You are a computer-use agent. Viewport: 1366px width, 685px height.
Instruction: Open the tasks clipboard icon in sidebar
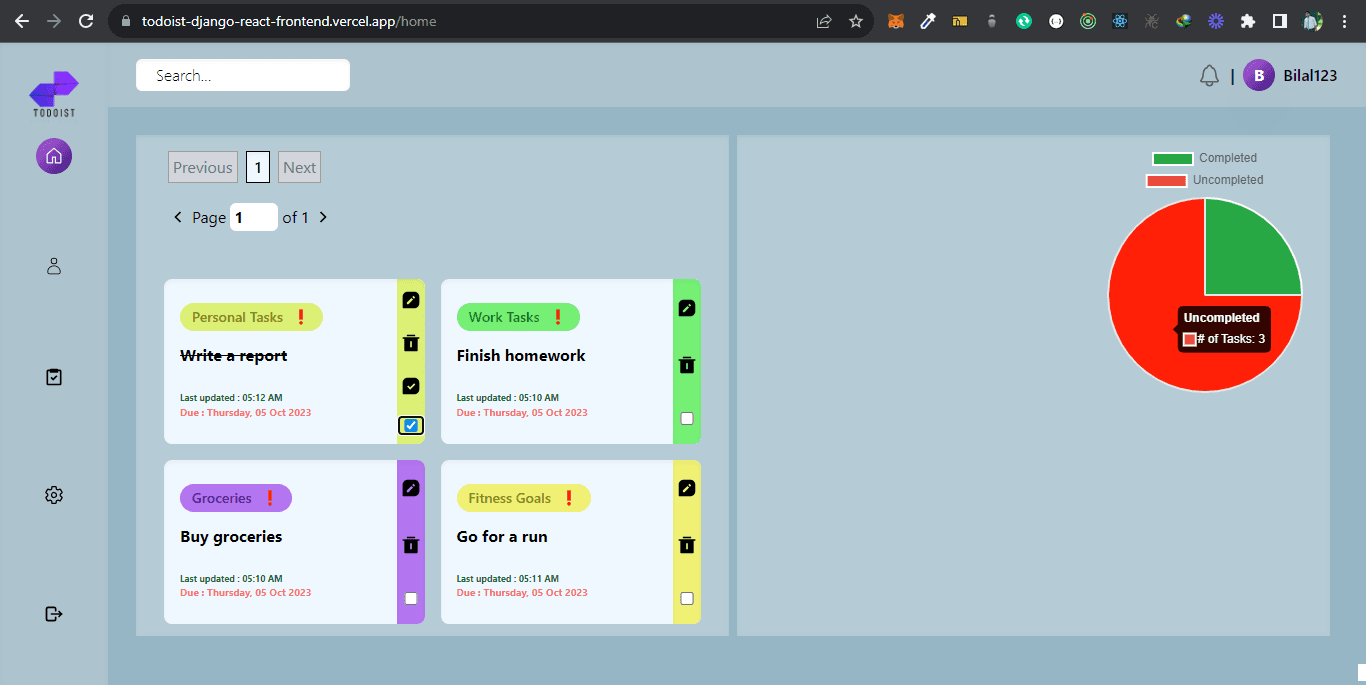tap(54, 377)
